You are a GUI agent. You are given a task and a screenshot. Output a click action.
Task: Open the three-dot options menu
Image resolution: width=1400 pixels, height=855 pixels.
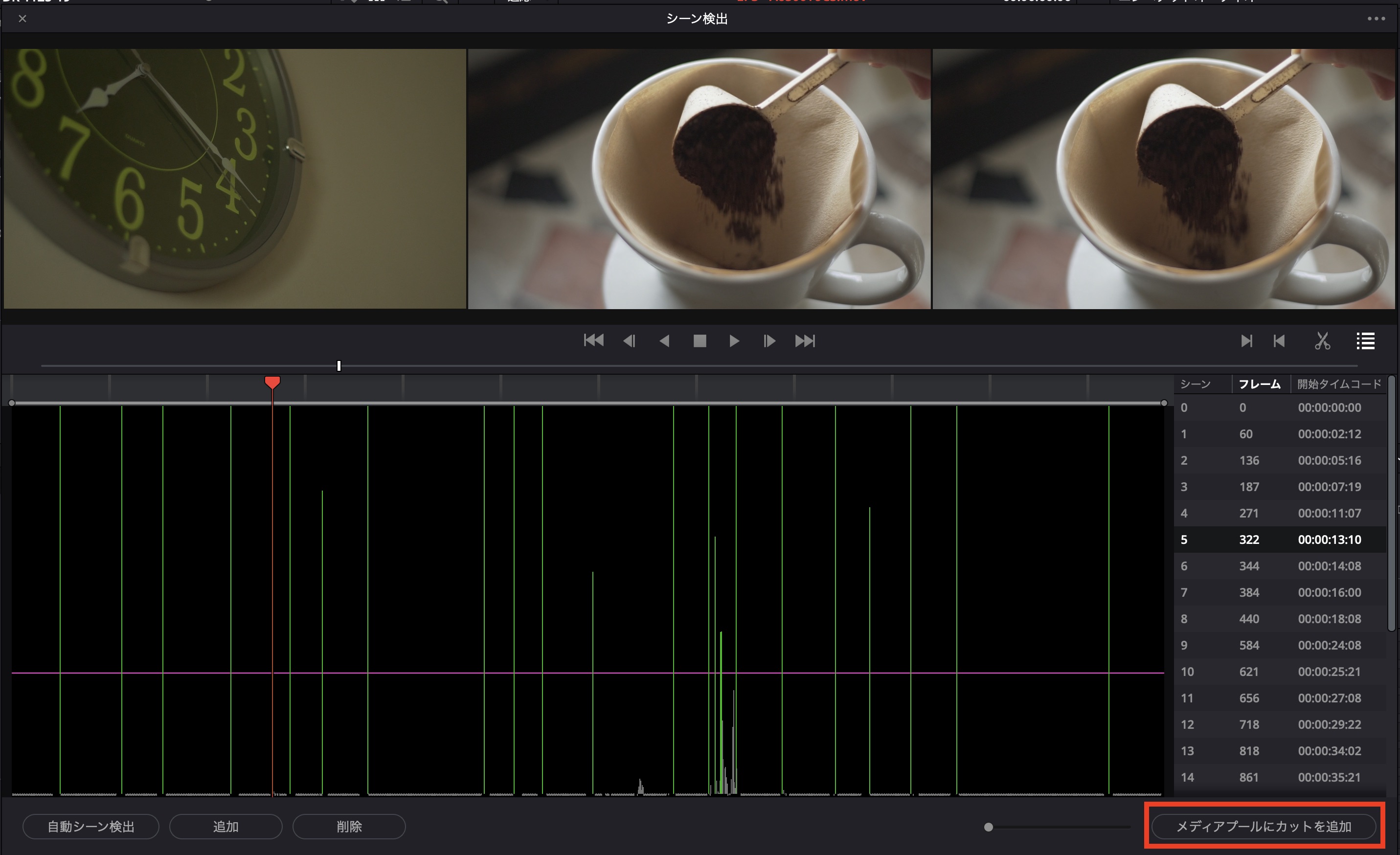point(1376,19)
